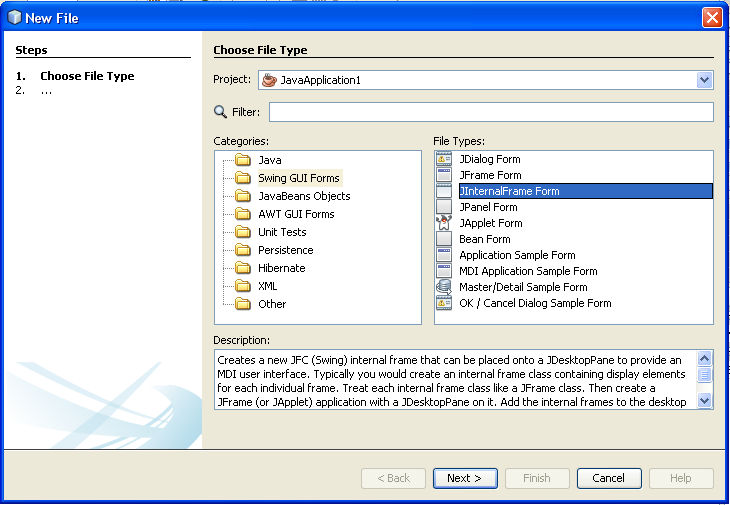Select the Master/Detail Sample Form database icon
Screen dimensions: 730x505
[x=444, y=287]
